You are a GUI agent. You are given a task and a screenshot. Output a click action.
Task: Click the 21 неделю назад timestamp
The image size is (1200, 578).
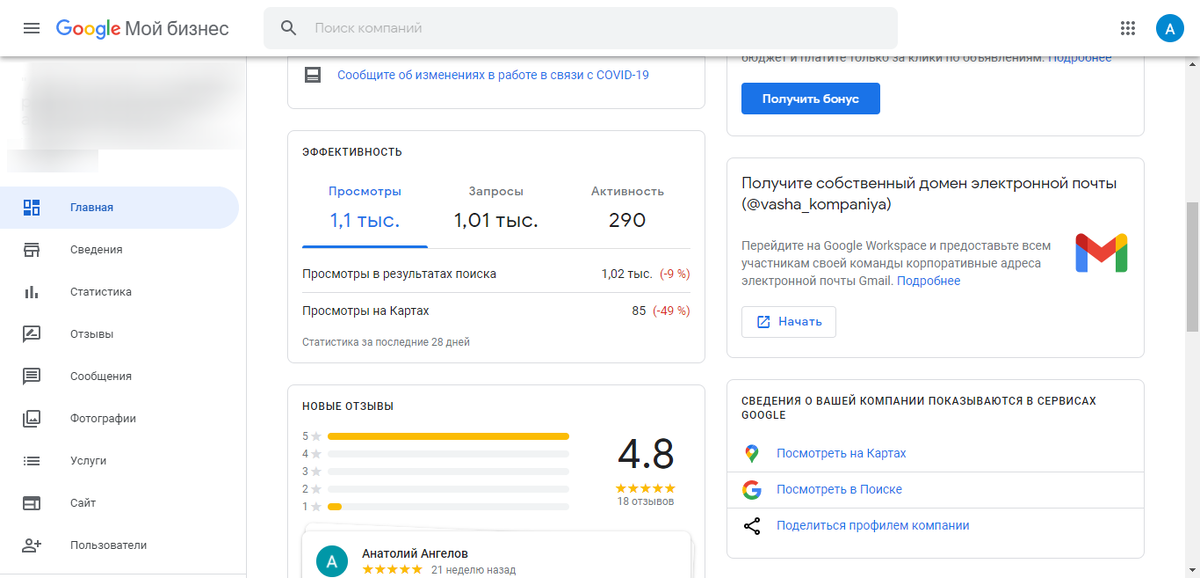pos(473,570)
